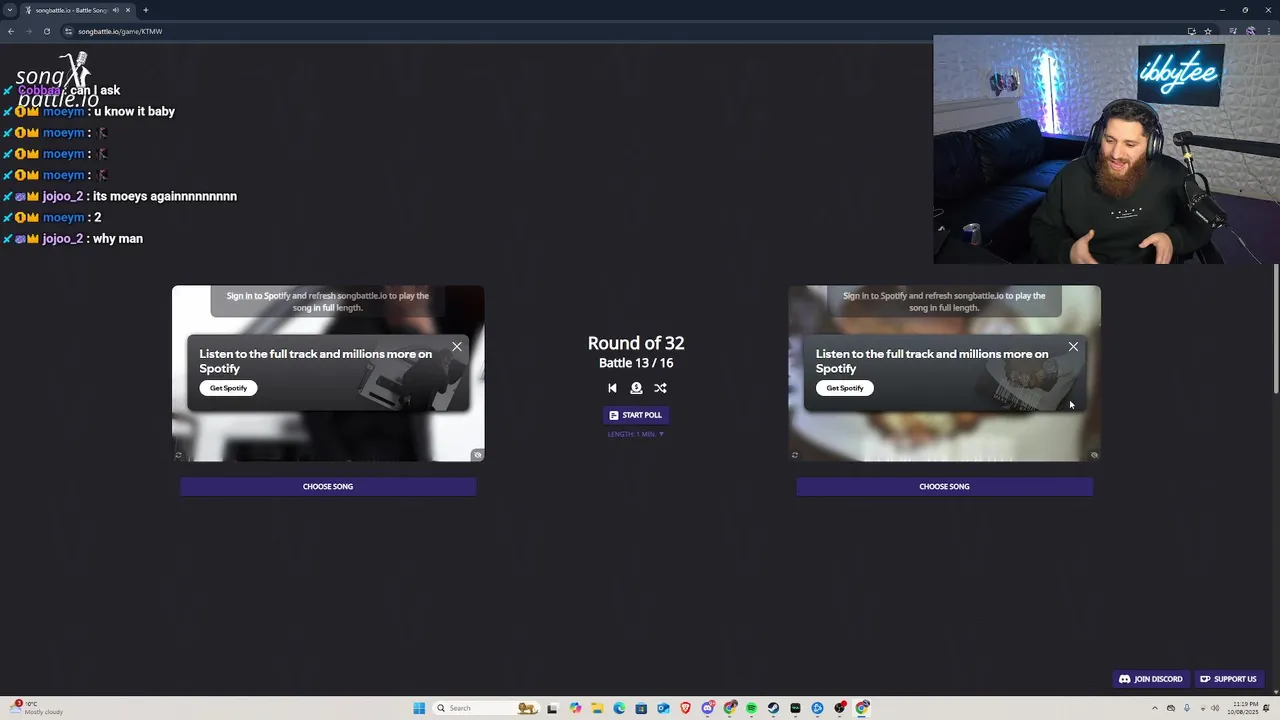Image resolution: width=1280 pixels, height=720 pixels.
Task: Click the reload icon at the right card's bottom-left
Action: click(795, 455)
